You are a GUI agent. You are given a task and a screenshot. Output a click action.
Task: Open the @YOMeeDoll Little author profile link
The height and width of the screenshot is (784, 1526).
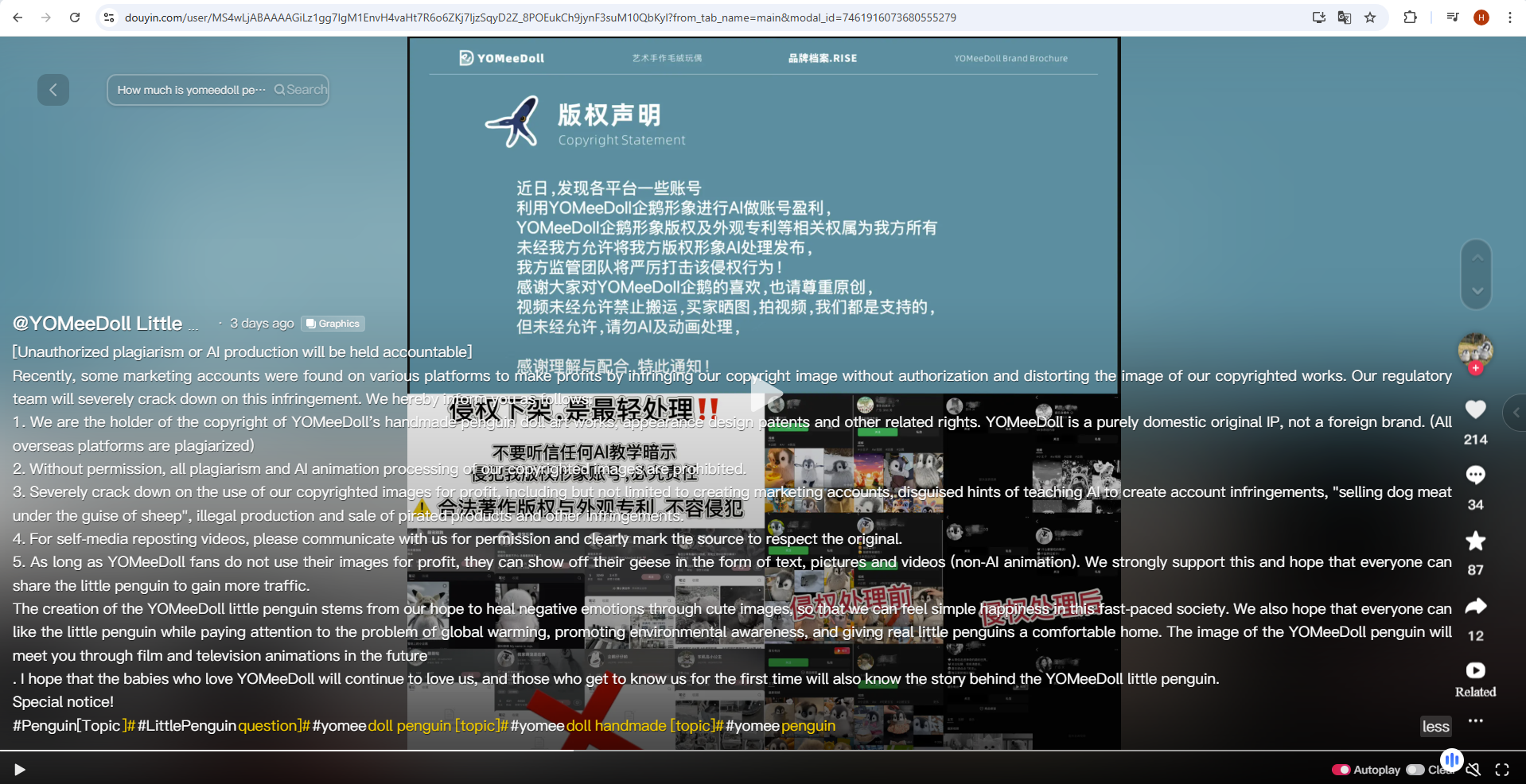click(98, 324)
